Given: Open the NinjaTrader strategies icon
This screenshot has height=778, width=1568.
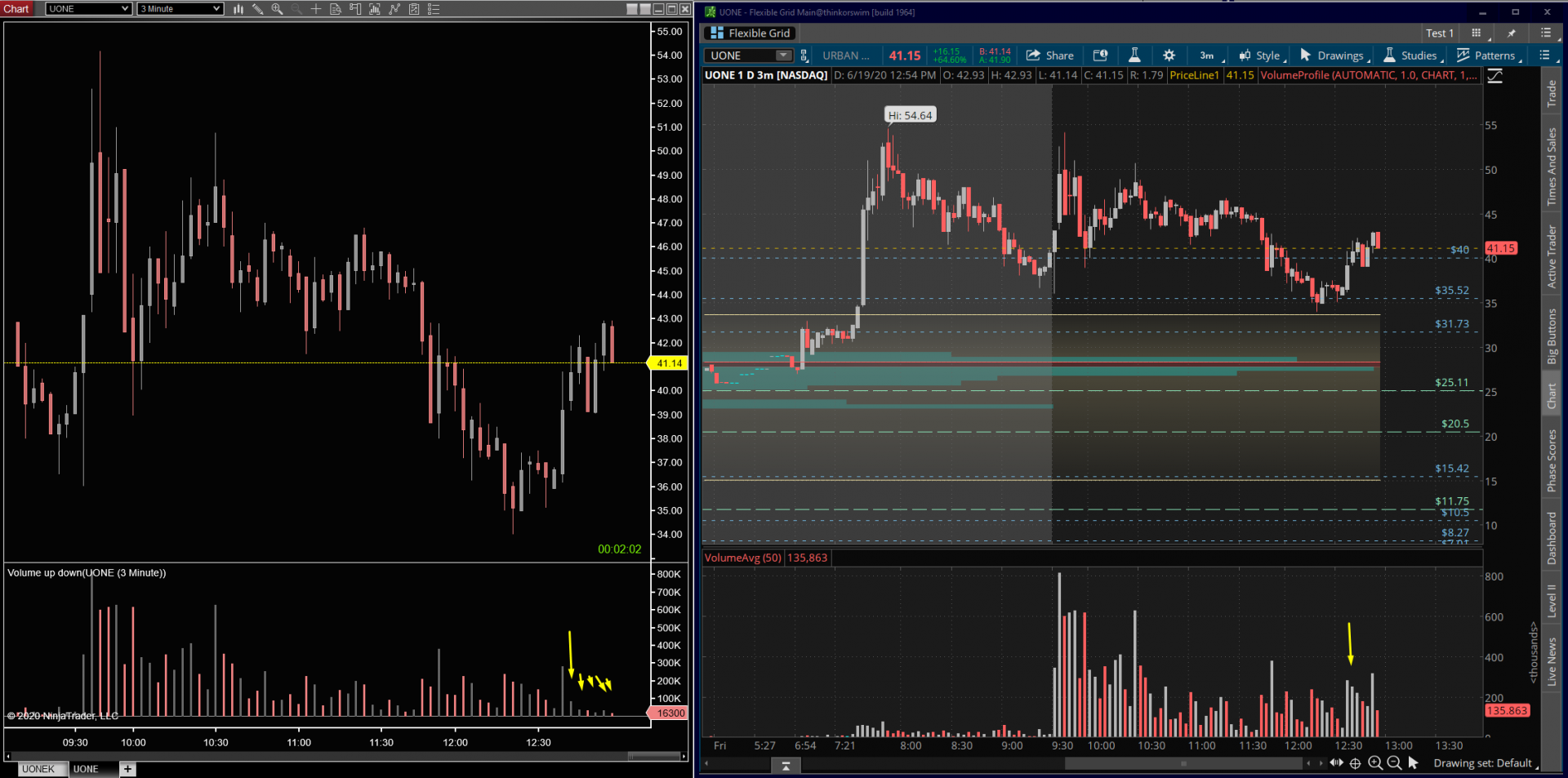Looking at the screenshot, I should [x=414, y=9].
